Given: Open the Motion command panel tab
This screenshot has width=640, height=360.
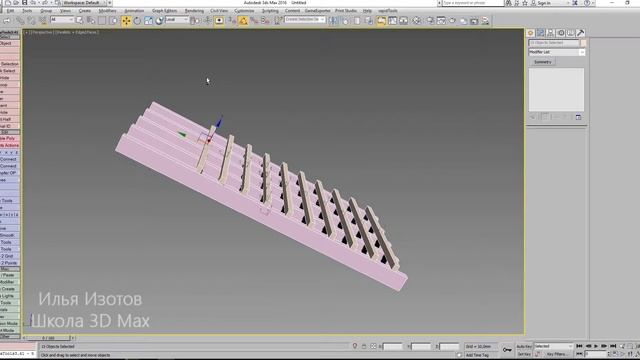Looking at the screenshot, I should click(x=560, y=33).
